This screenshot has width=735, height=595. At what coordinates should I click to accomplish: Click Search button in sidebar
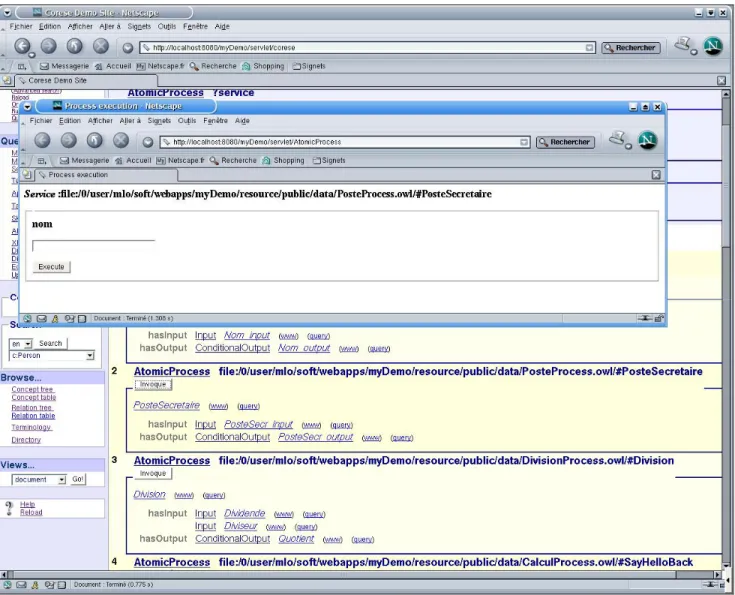pos(51,344)
